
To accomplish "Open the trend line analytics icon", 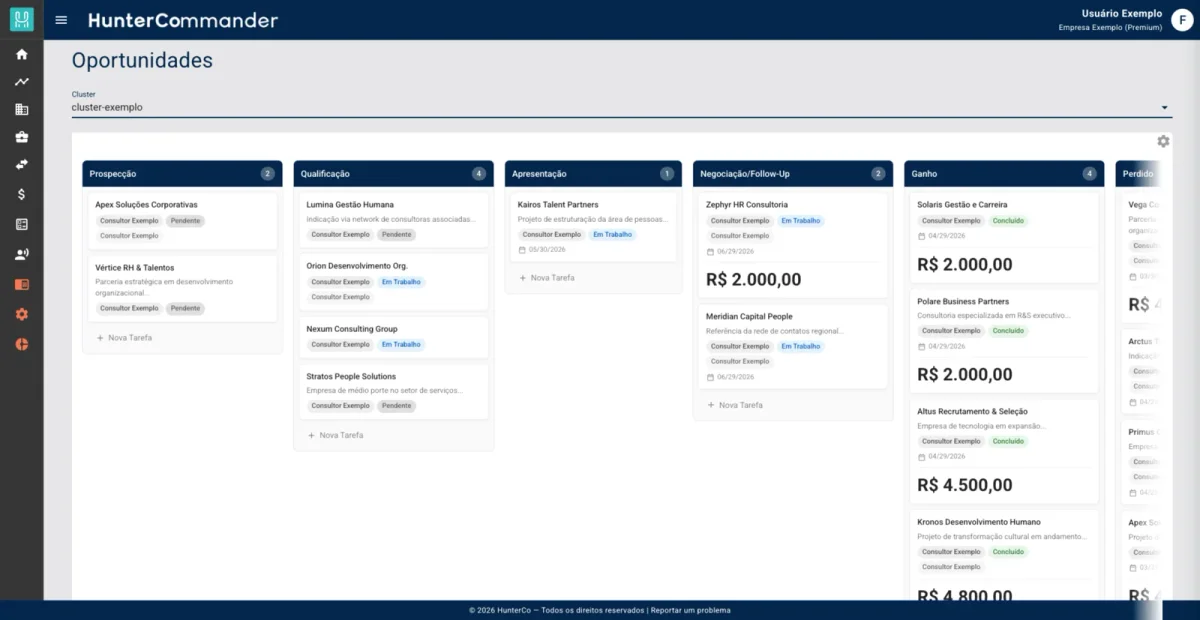I will click(21, 82).
